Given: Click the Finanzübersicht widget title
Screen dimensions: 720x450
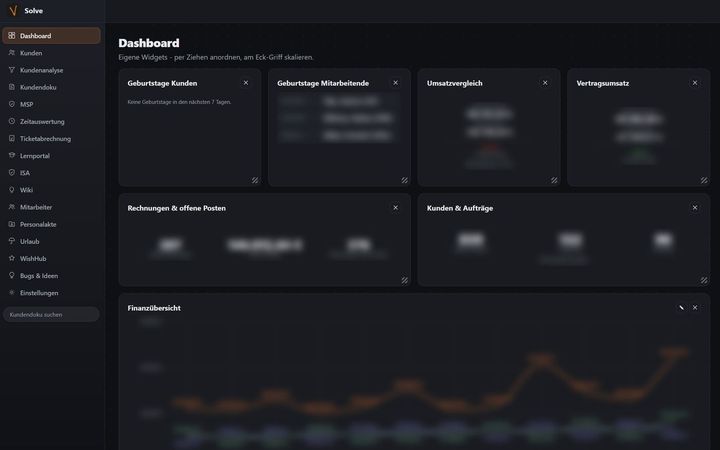Looking at the screenshot, I should [154, 308].
